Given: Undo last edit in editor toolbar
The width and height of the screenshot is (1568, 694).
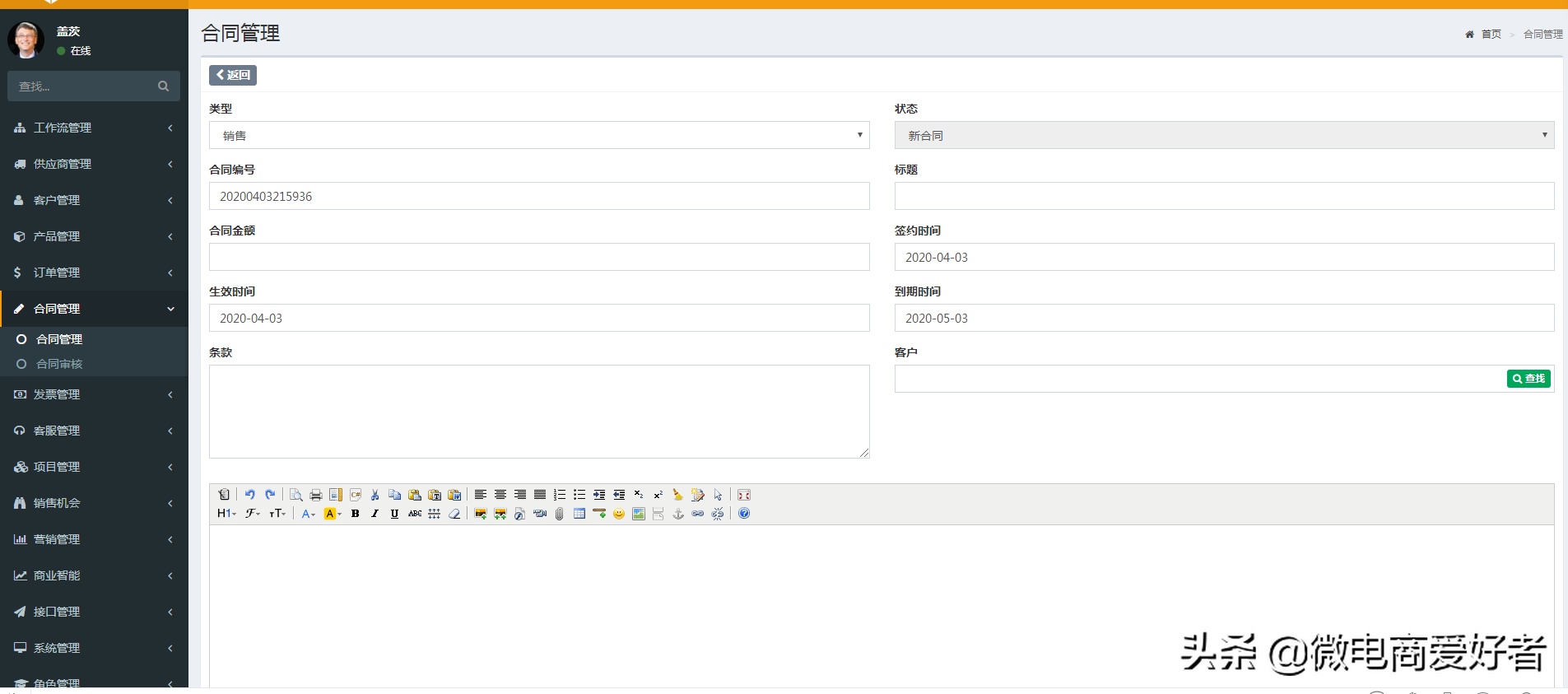Looking at the screenshot, I should click(x=250, y=495).
